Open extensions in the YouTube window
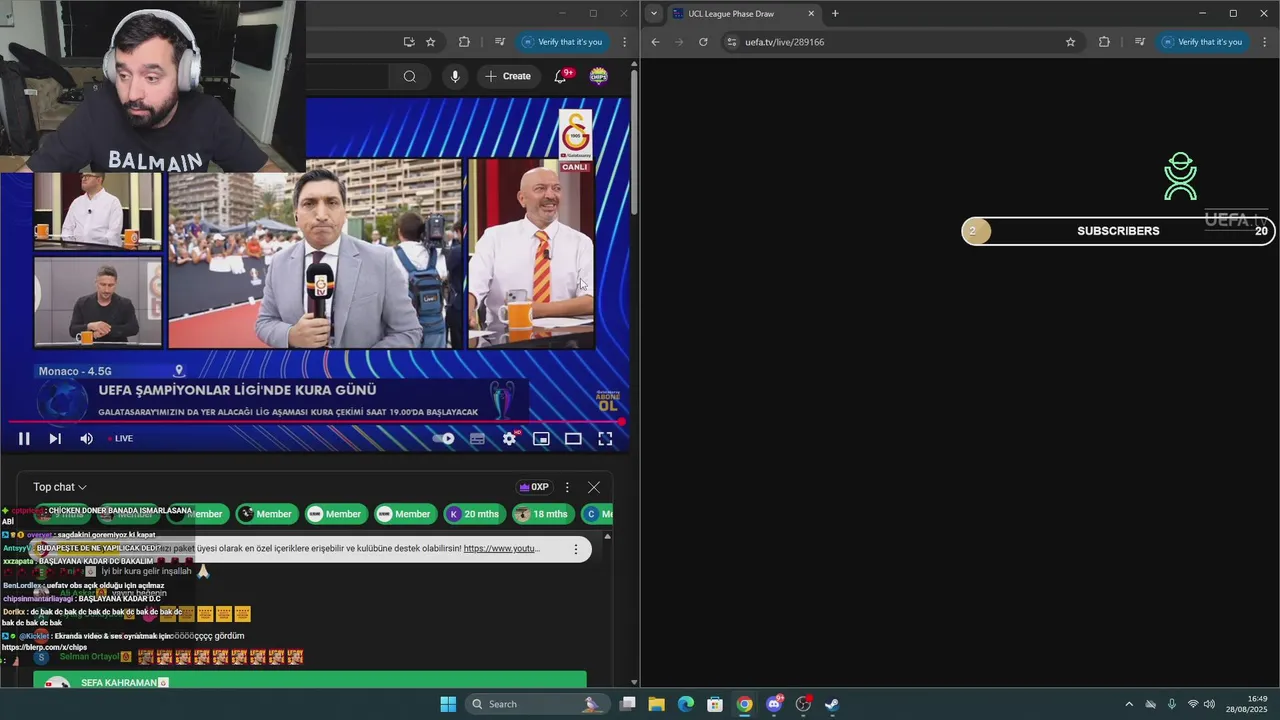Image resolution: width=1280 pixels, height=720 pixels. tap(464, 42)
